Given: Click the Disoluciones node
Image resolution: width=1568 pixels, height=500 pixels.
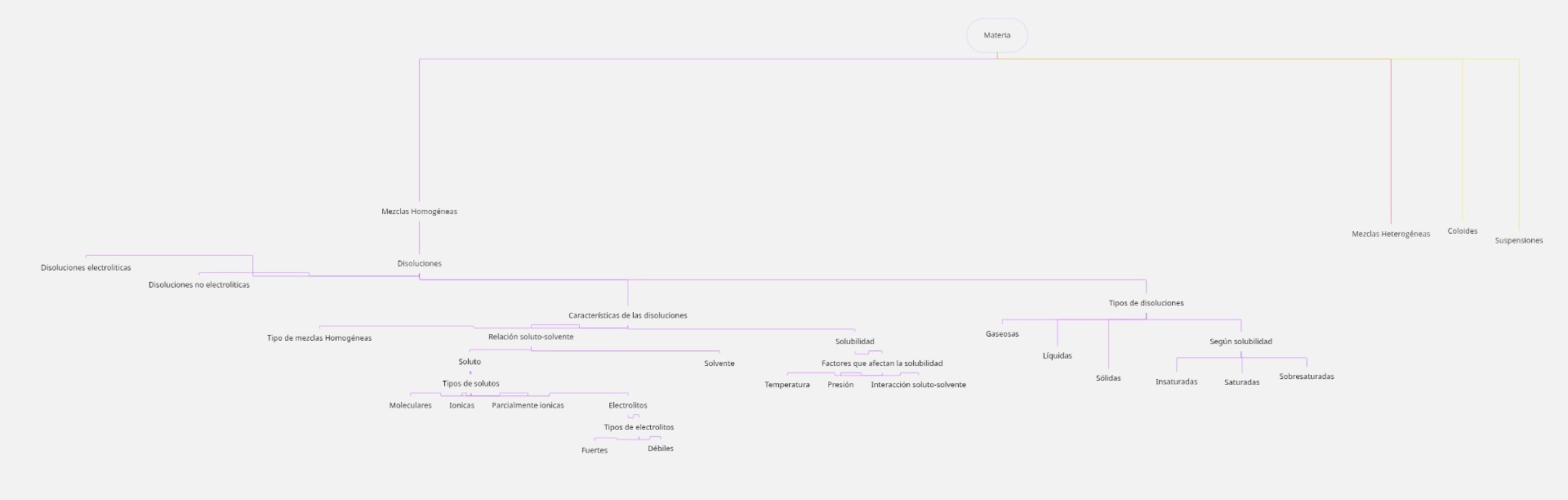Looking at the screenshot, I should (x=419, y=264).
